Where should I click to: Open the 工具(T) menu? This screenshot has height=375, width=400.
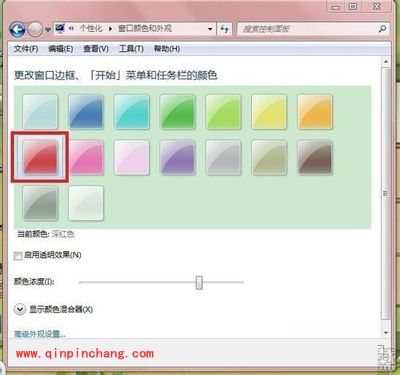pos(131,49)
